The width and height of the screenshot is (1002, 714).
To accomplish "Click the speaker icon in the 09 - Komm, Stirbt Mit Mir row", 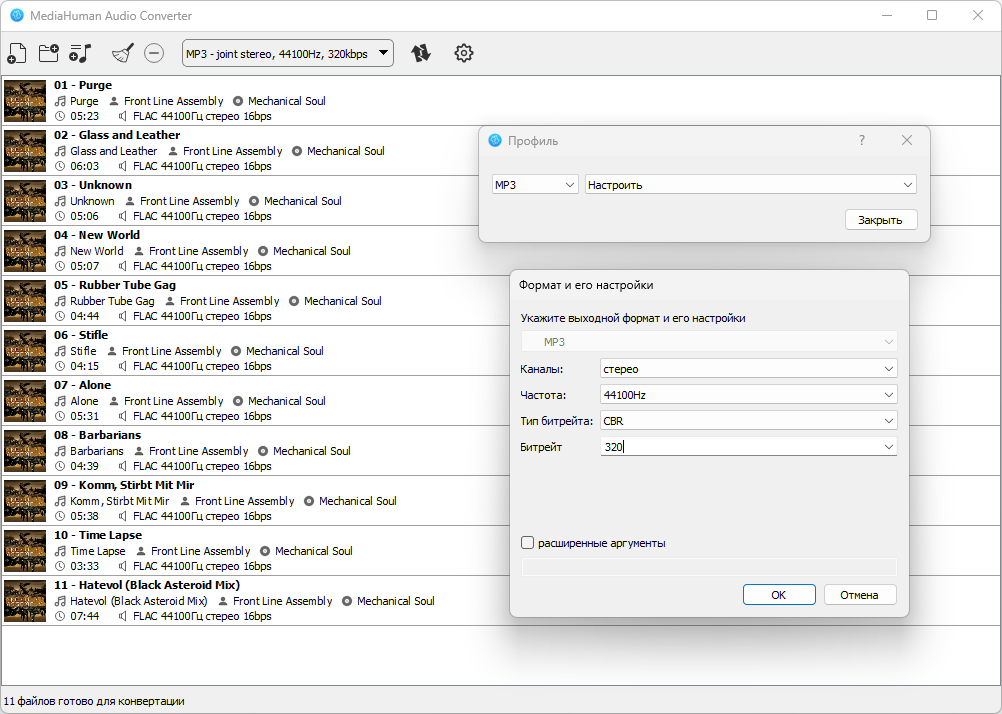I will (x=122, y=516).
